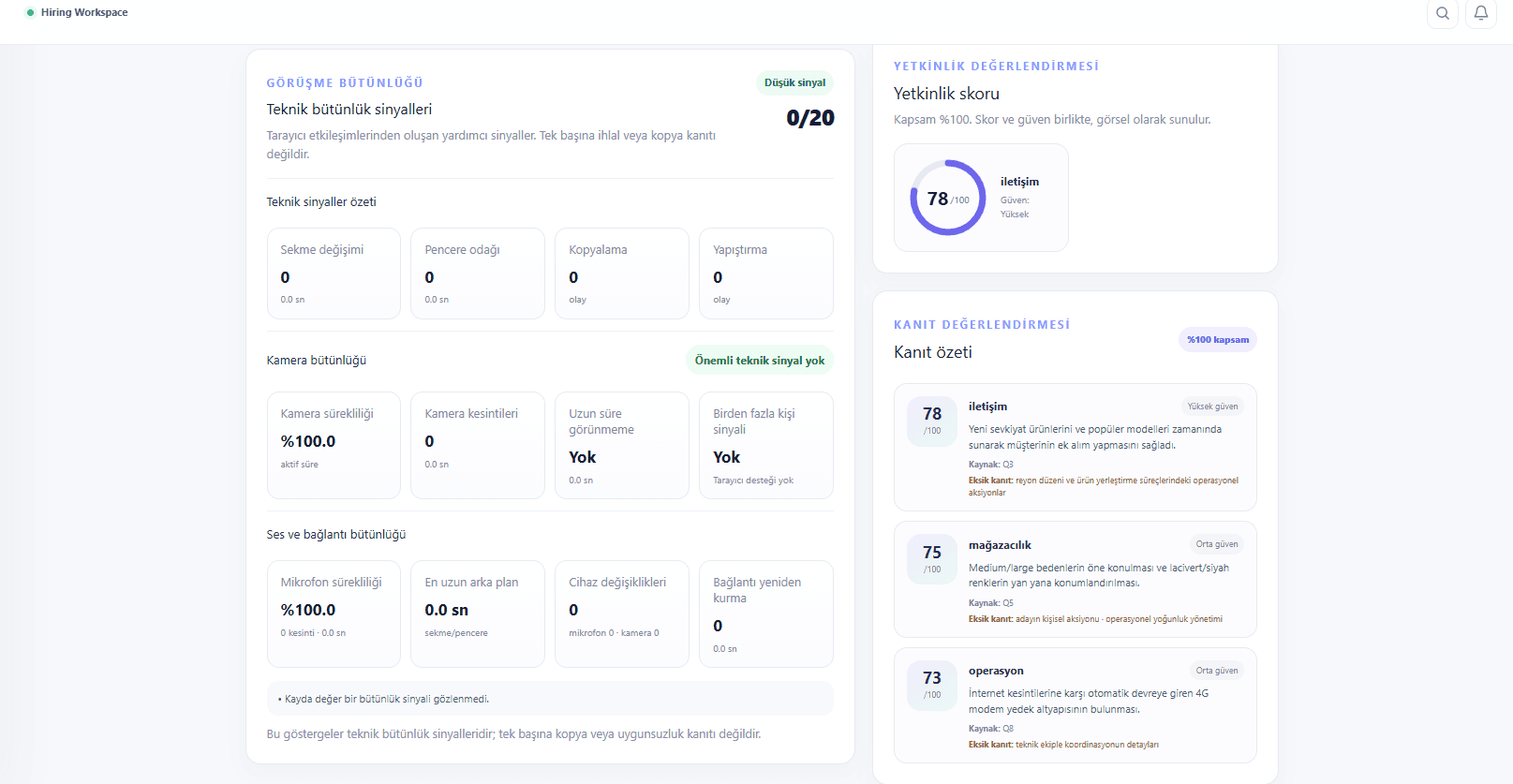
Task: Click the 'Kaynak: Q5' source reference
Action: click(x=991, y=603)
